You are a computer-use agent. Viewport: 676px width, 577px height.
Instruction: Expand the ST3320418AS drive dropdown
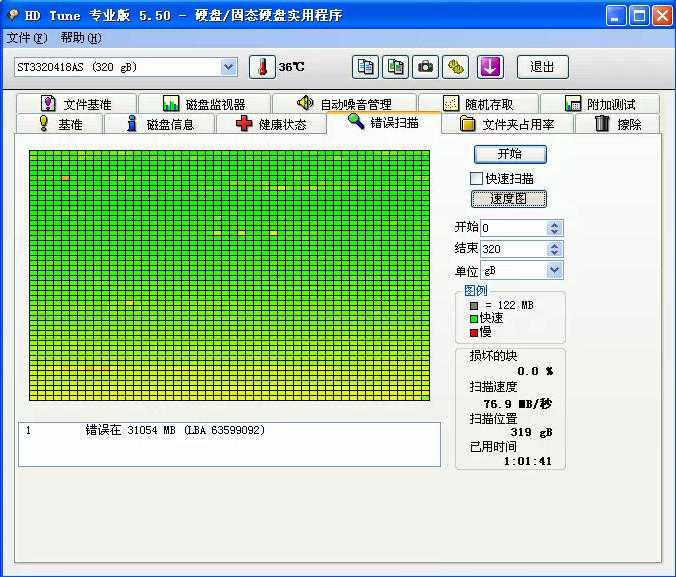point(228,67)
